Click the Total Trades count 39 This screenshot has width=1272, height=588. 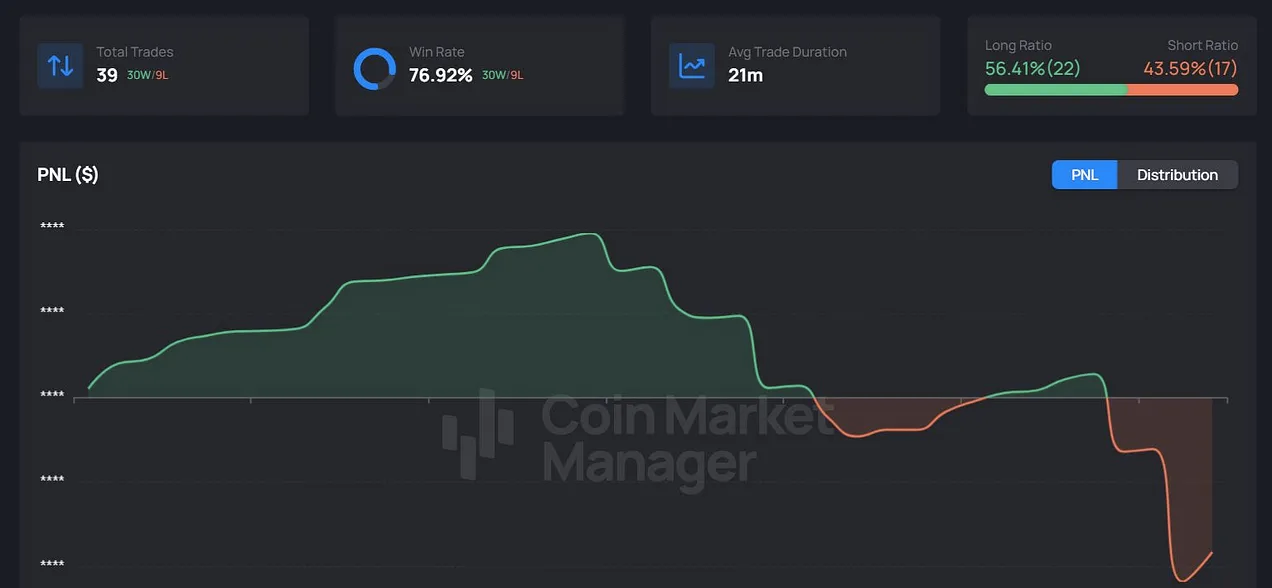tap(107, 75)
